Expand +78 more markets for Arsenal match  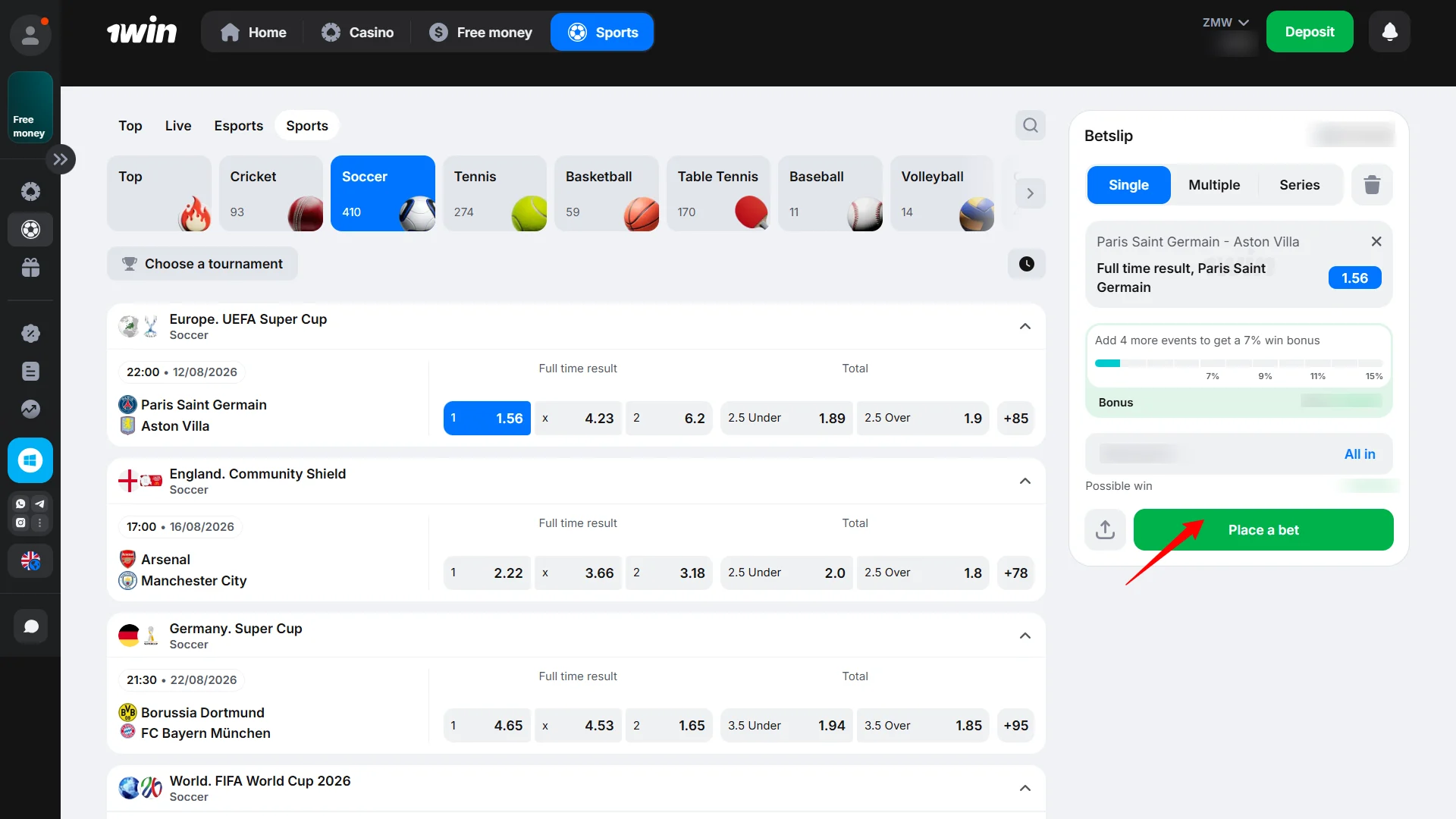(1015, 573)
